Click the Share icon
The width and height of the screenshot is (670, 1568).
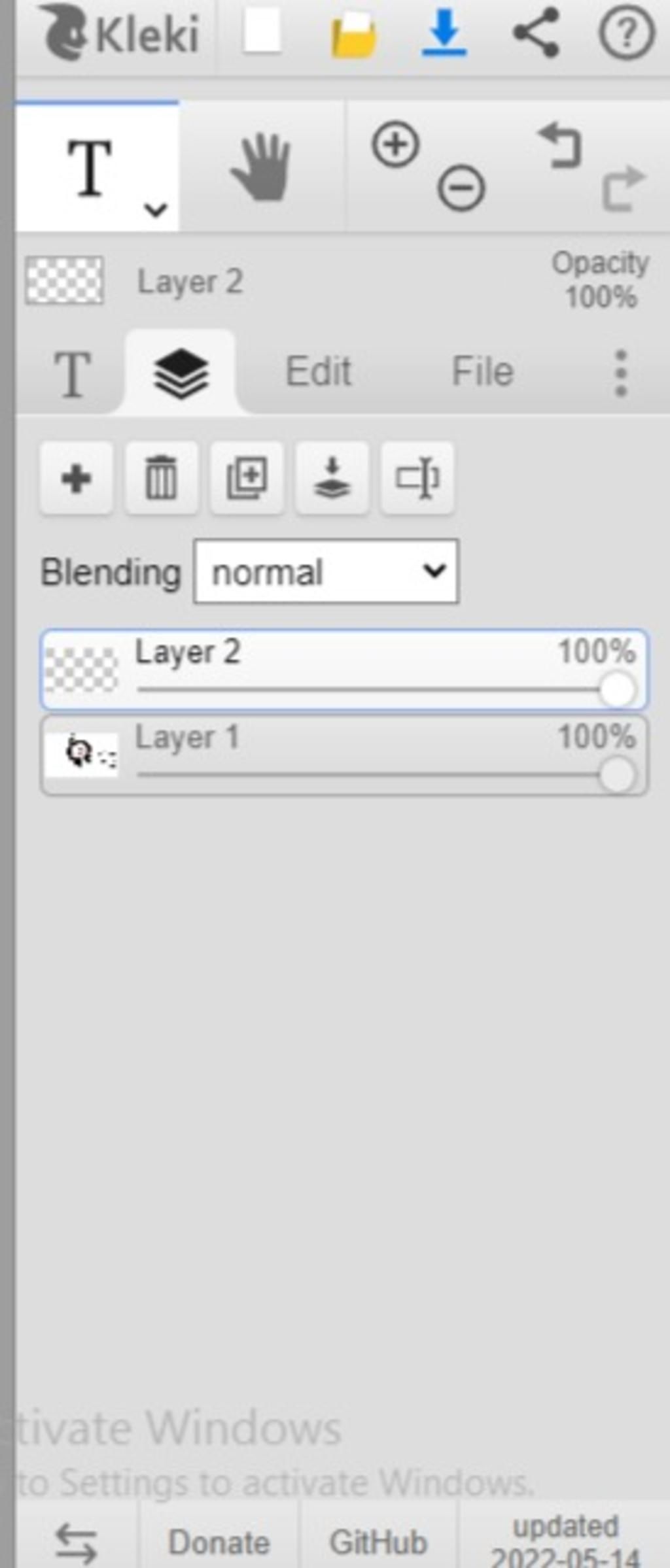(536, 33)
